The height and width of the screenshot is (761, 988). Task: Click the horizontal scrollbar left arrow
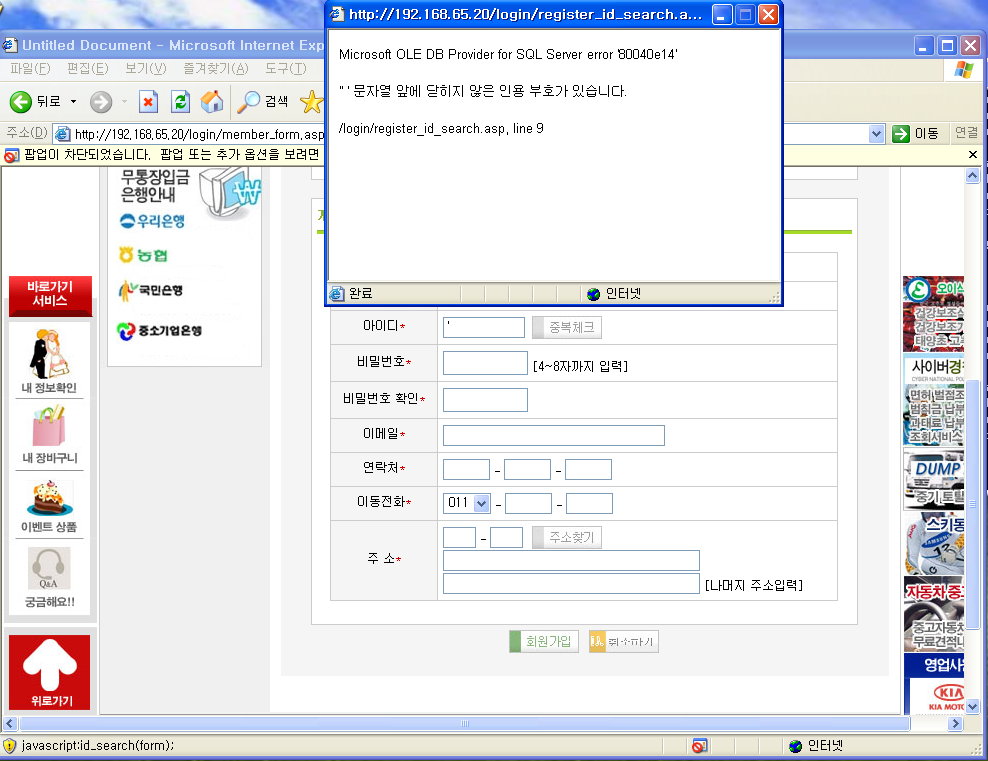point(10,723)
